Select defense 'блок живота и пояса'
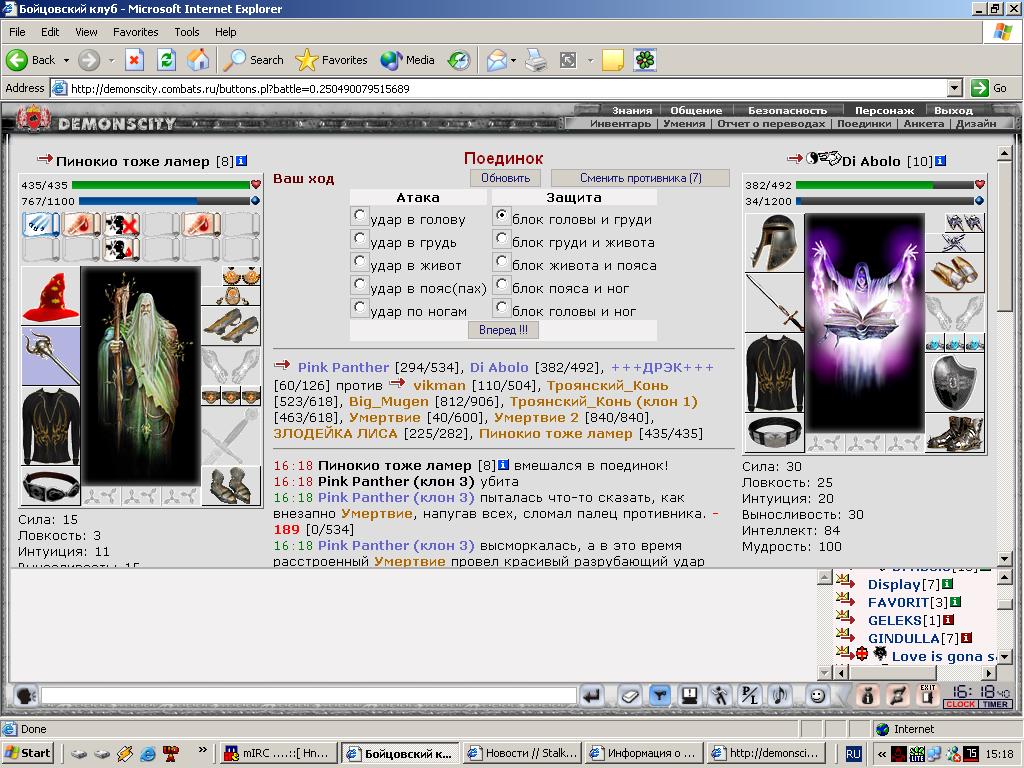Image resolution: width=1024 pixels, height=768 pixels. (x=501, y=261)
